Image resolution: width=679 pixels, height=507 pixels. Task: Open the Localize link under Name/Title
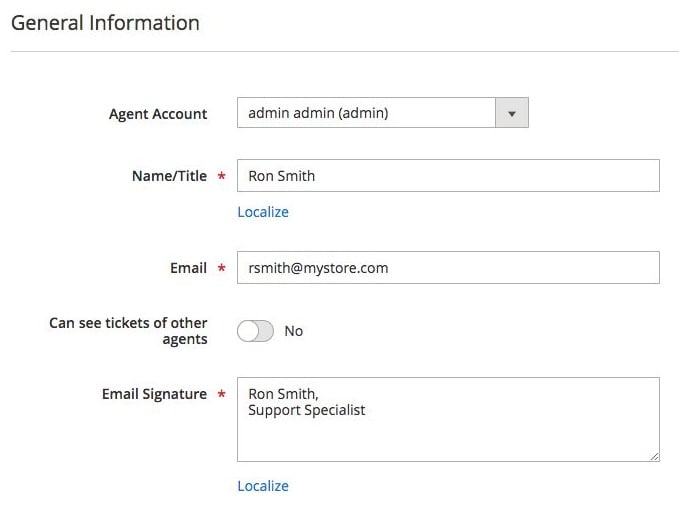click(x=263, y=212)
